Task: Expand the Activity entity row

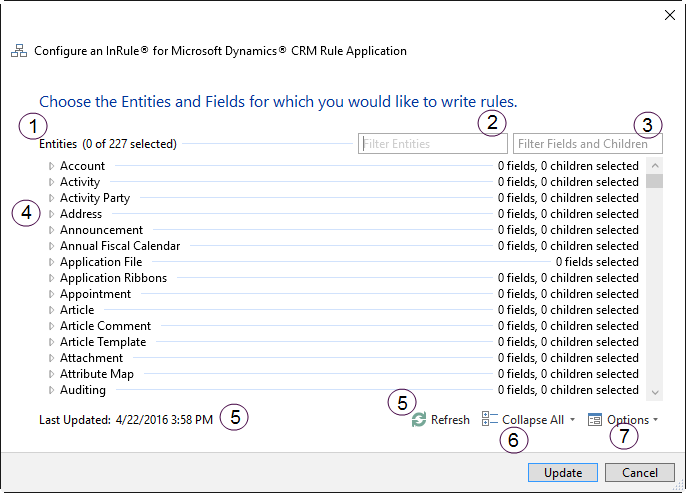Action: pyautogui.click(x=51, y=182)
